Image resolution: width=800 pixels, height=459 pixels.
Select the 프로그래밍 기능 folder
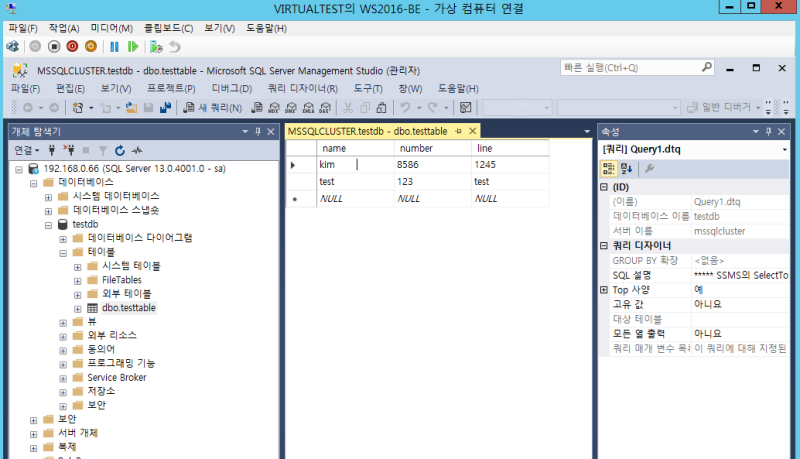pyautogui.click(x=121, y=364)
